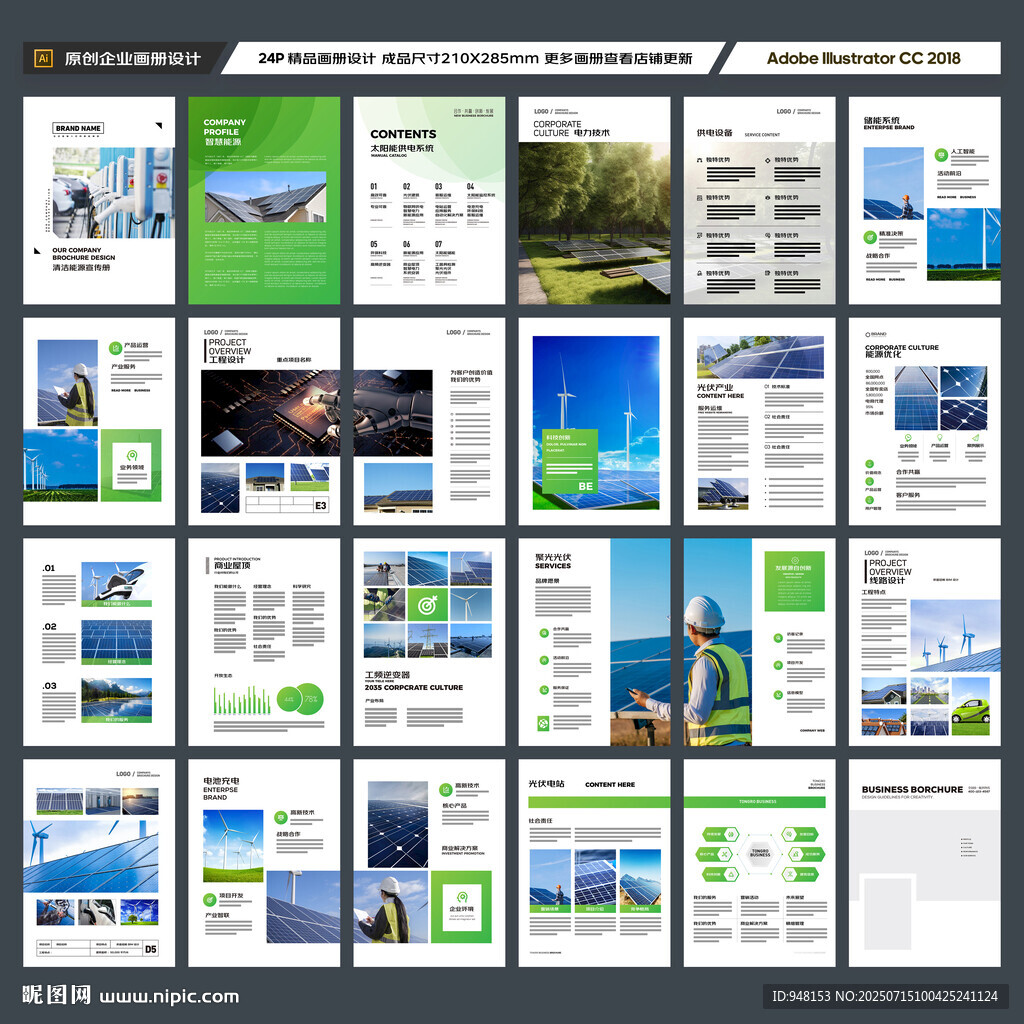This screenshot has height=1024, width=1024.
Task: Click the orange Ai logo icon
Action: pyautogui.click(x=43, y=58)
